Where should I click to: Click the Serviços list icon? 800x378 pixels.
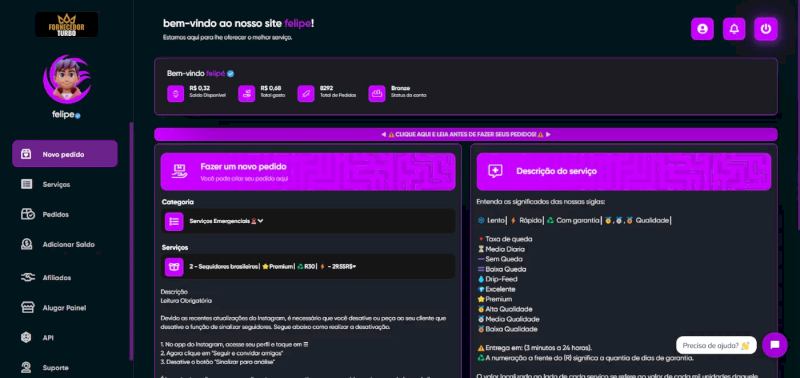click(27, 184)
